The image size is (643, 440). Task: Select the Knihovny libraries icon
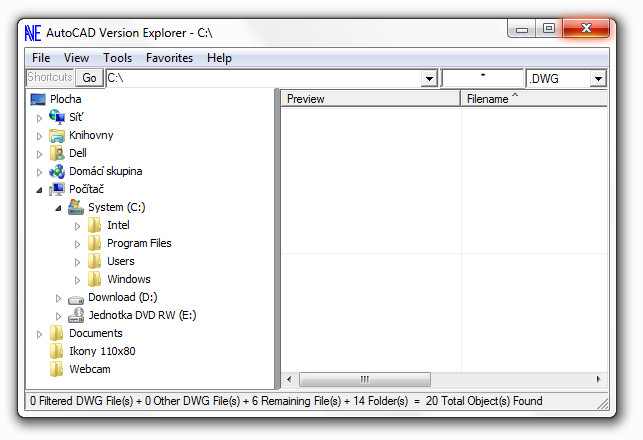point(57,135)
